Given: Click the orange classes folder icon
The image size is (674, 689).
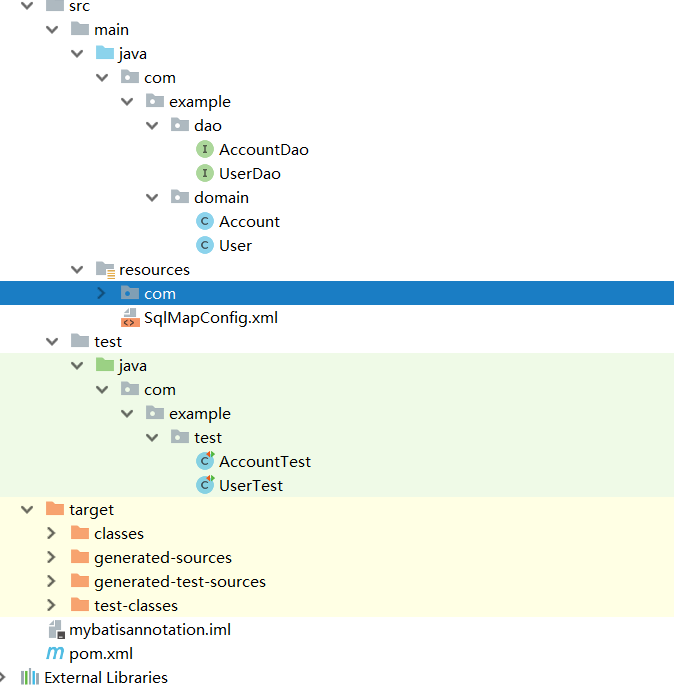Looking at the screenshot, I should click(x=80, y=532).
